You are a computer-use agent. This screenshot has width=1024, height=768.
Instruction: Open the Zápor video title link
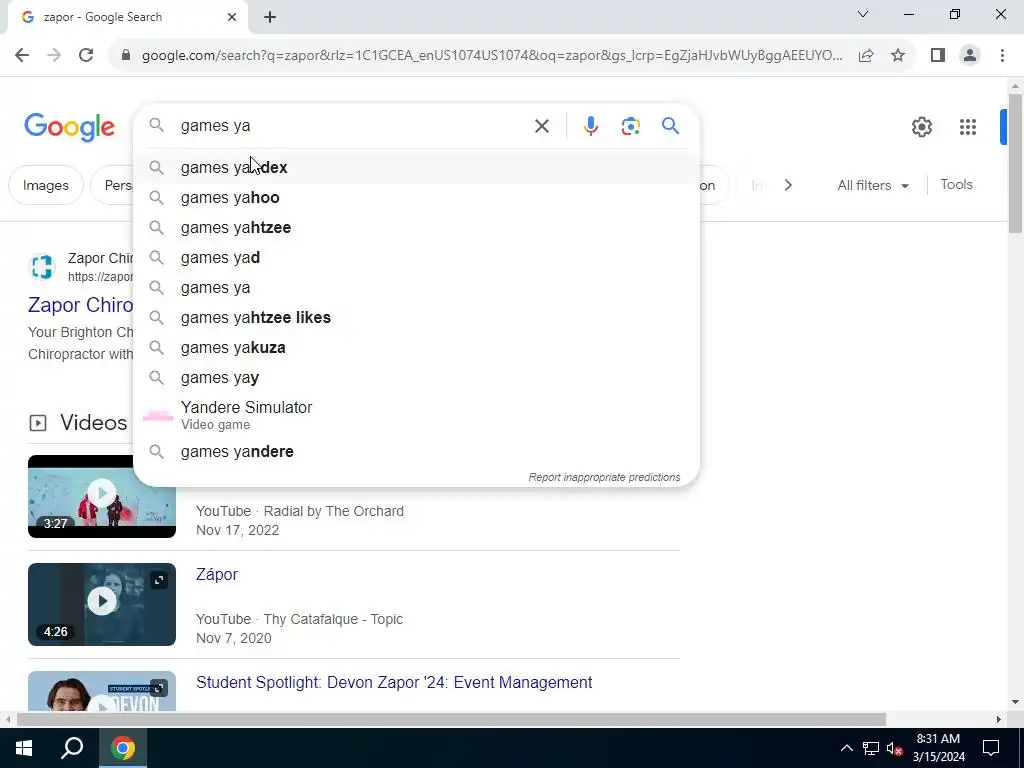click(217, 575)
